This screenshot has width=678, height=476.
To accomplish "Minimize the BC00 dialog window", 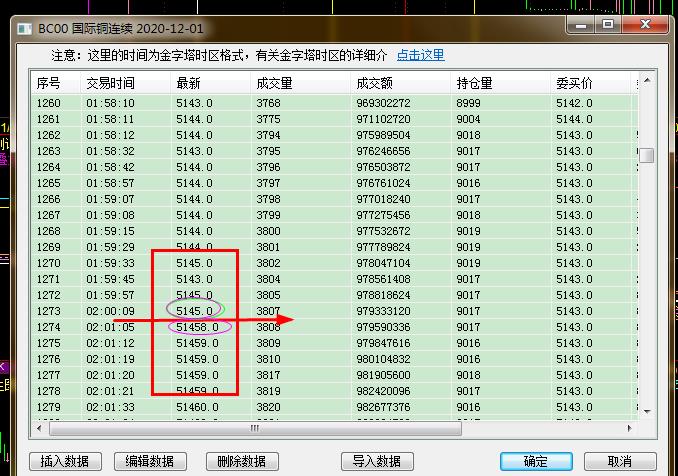I will (x=581, y=25).
